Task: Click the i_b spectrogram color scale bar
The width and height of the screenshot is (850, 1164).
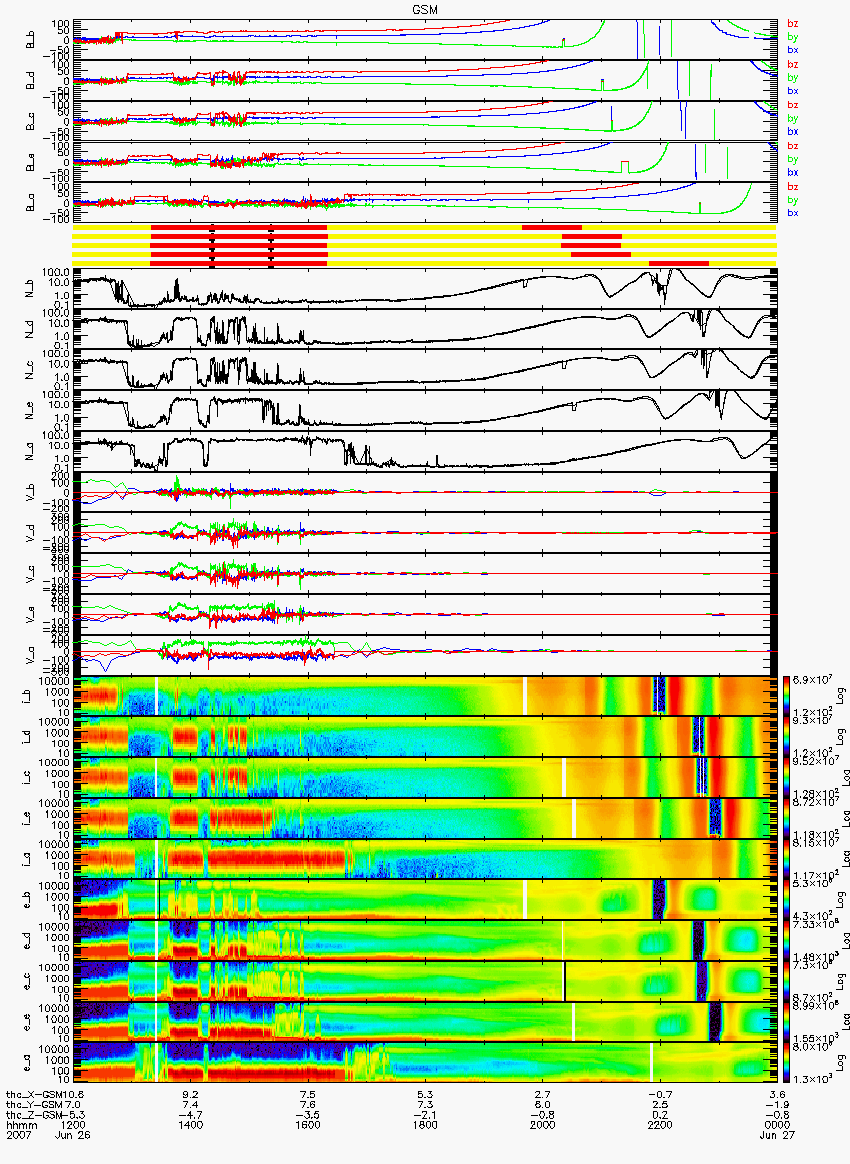Action: 787,696
